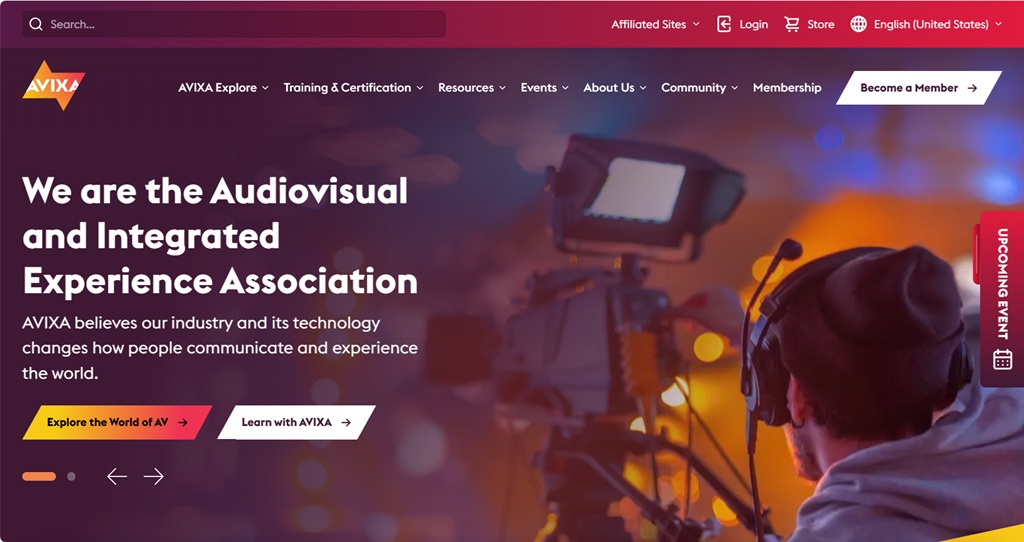Select the first carousel slide indicator
The height and width of the screenshot is (542, 1024).
39,477
